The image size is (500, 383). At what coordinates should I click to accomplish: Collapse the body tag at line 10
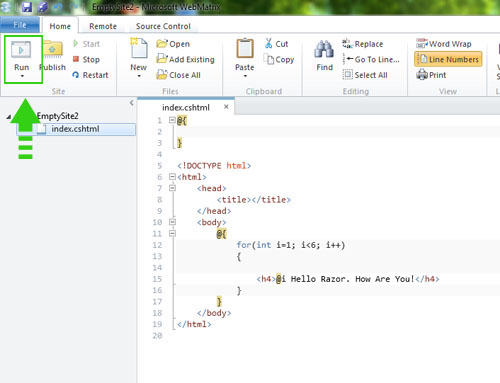(x=172, y=222)
